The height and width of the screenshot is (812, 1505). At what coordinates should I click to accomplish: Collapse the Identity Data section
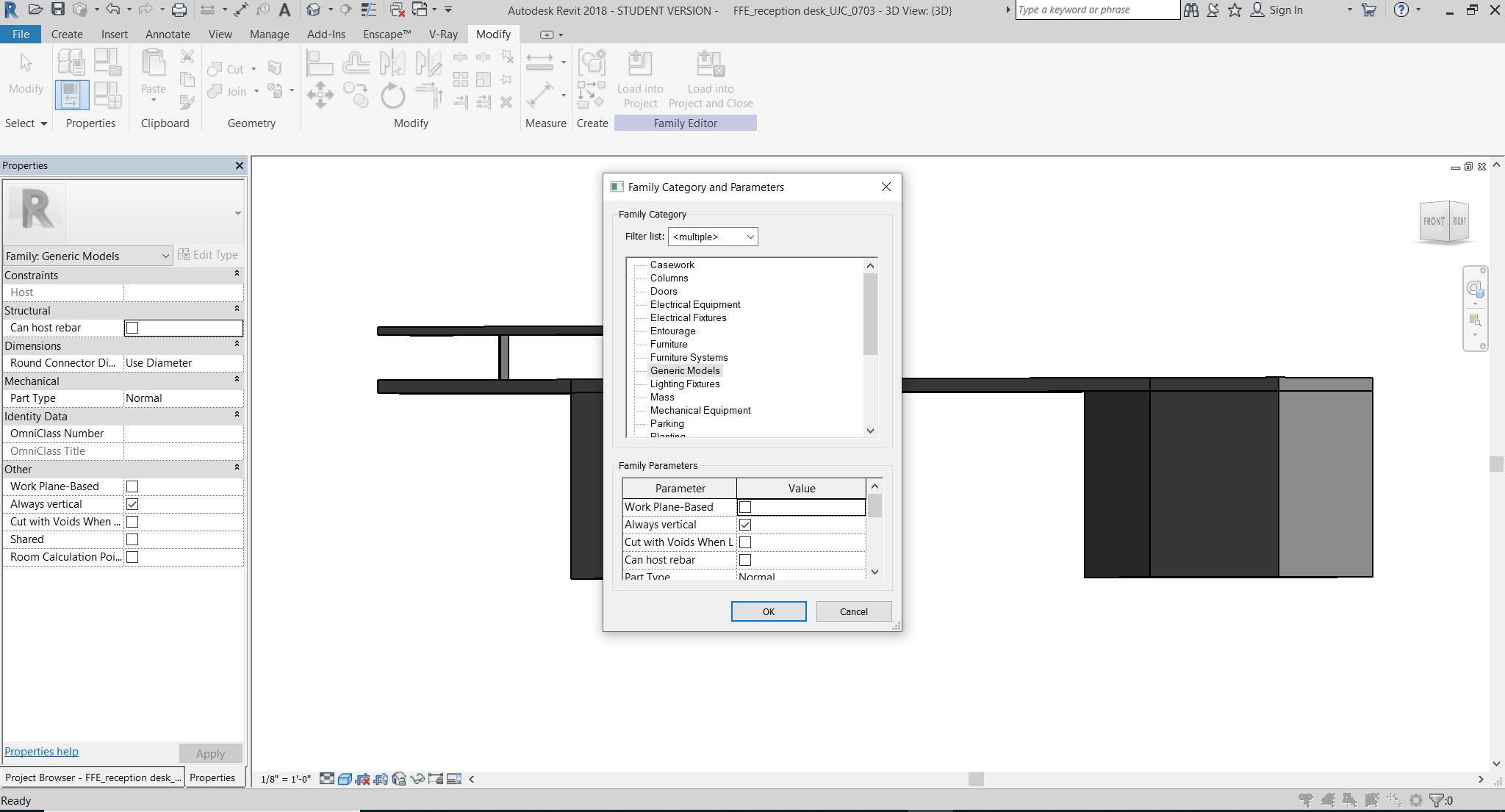[x=237, y=416]
